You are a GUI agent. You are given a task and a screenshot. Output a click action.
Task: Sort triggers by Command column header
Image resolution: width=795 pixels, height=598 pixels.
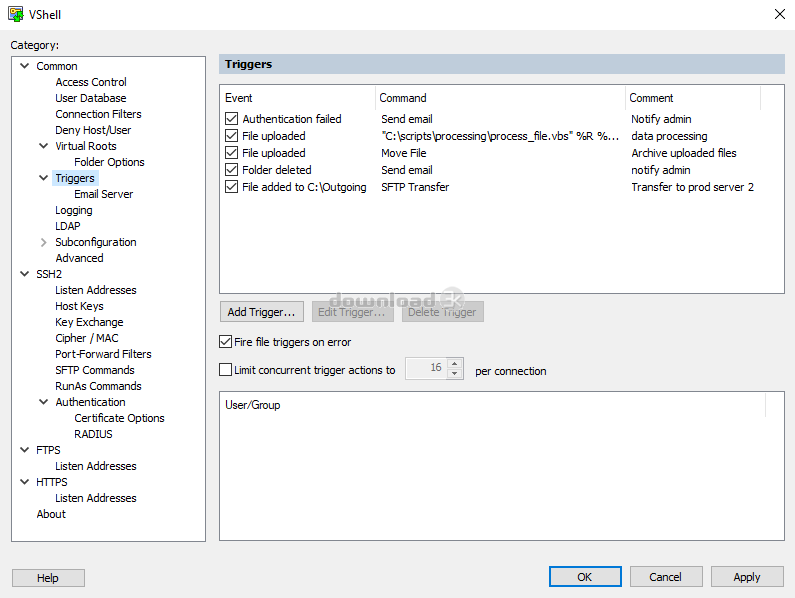click(x=501, y=98)
